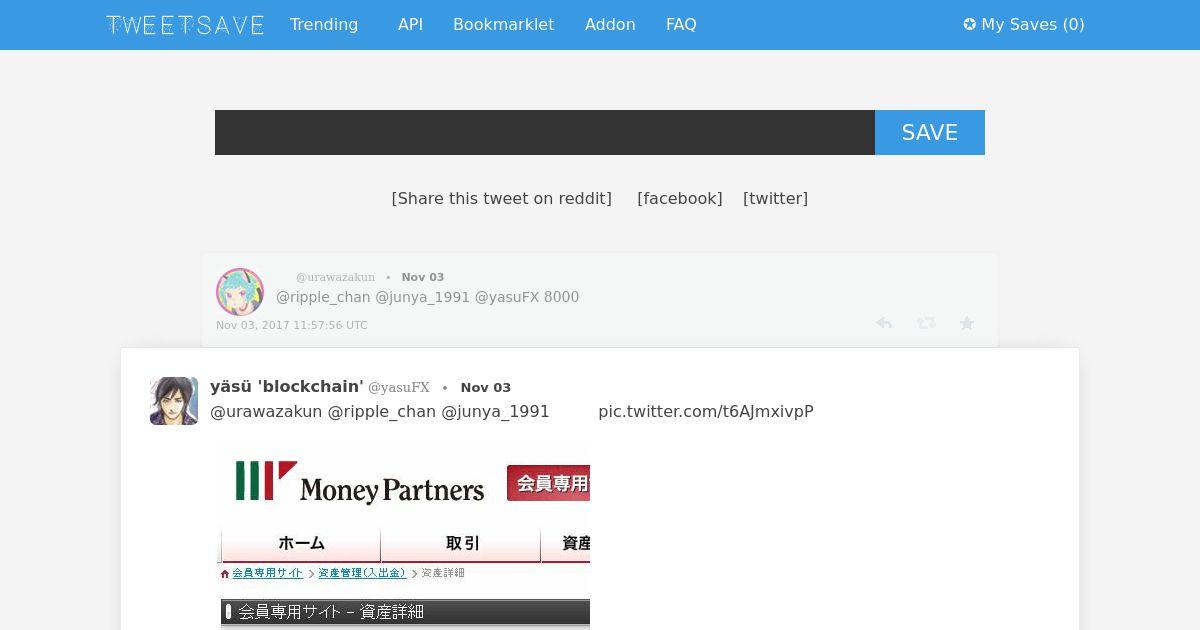This screenshot has width=1200, height=630.
Task: Click the favorite star icon on the urawazakun tweet
Action: 967,323
